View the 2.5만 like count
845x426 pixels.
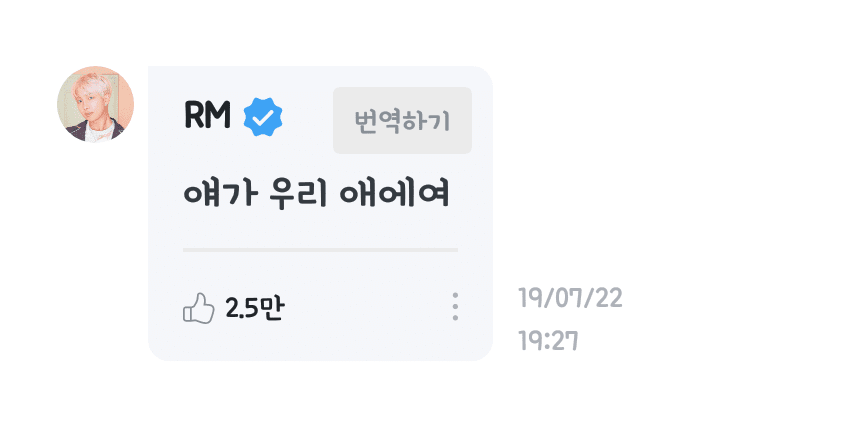254,308
